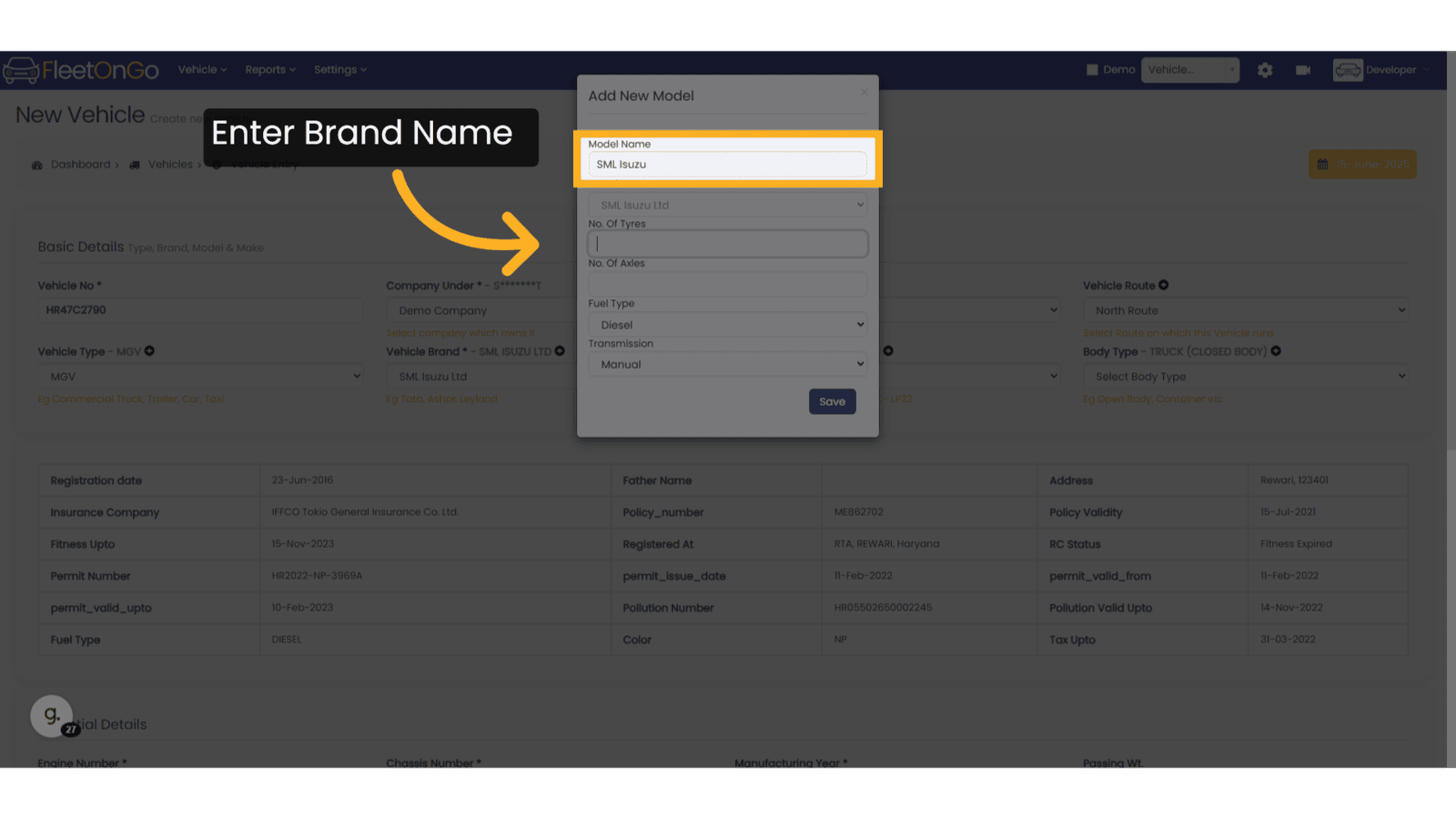The image size is (1456, 819).
Task: Click the FleetOnGo logo
Action: (81, 70)
